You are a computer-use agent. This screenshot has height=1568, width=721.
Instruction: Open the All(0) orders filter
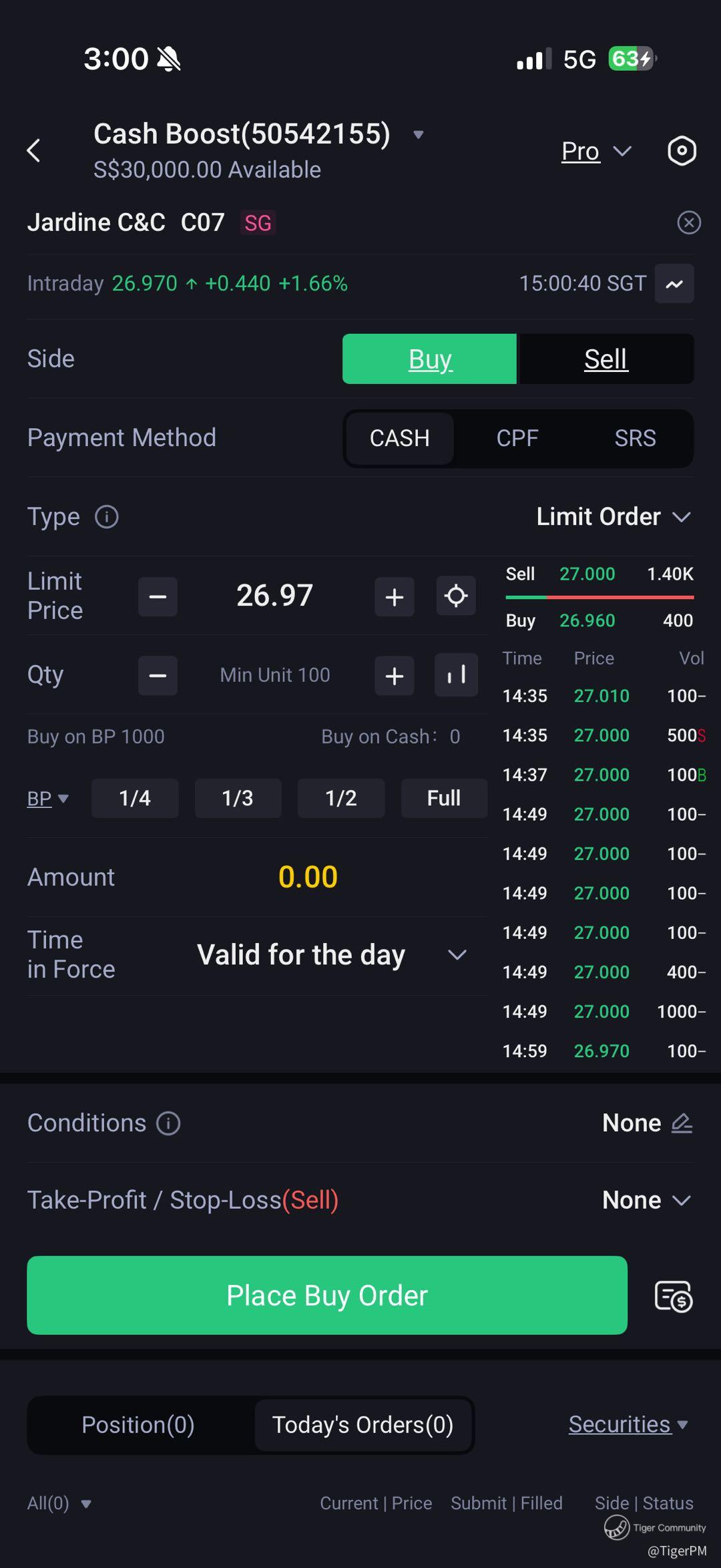(59, 1503)
